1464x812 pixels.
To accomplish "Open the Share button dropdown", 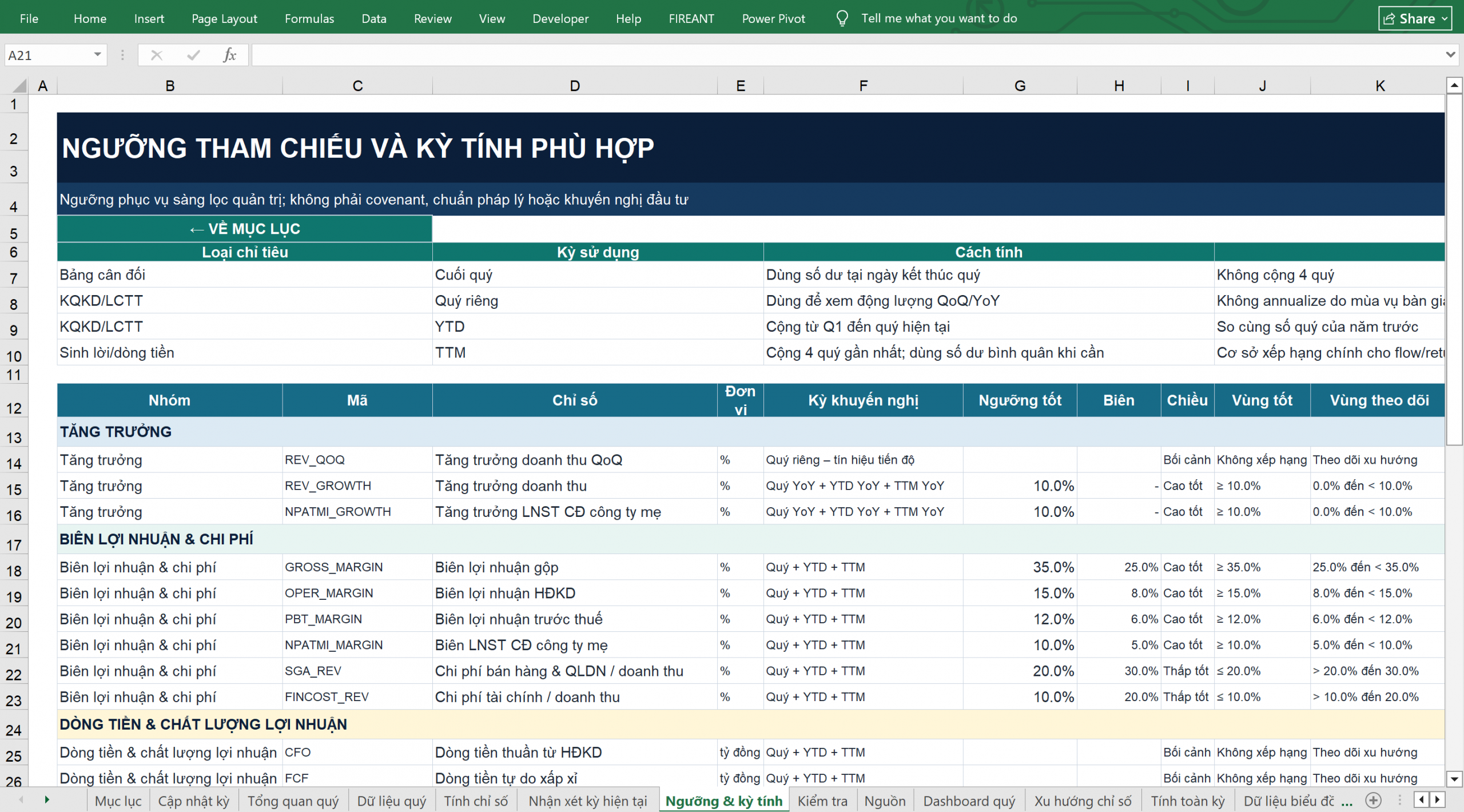I will coord(1445,19).
